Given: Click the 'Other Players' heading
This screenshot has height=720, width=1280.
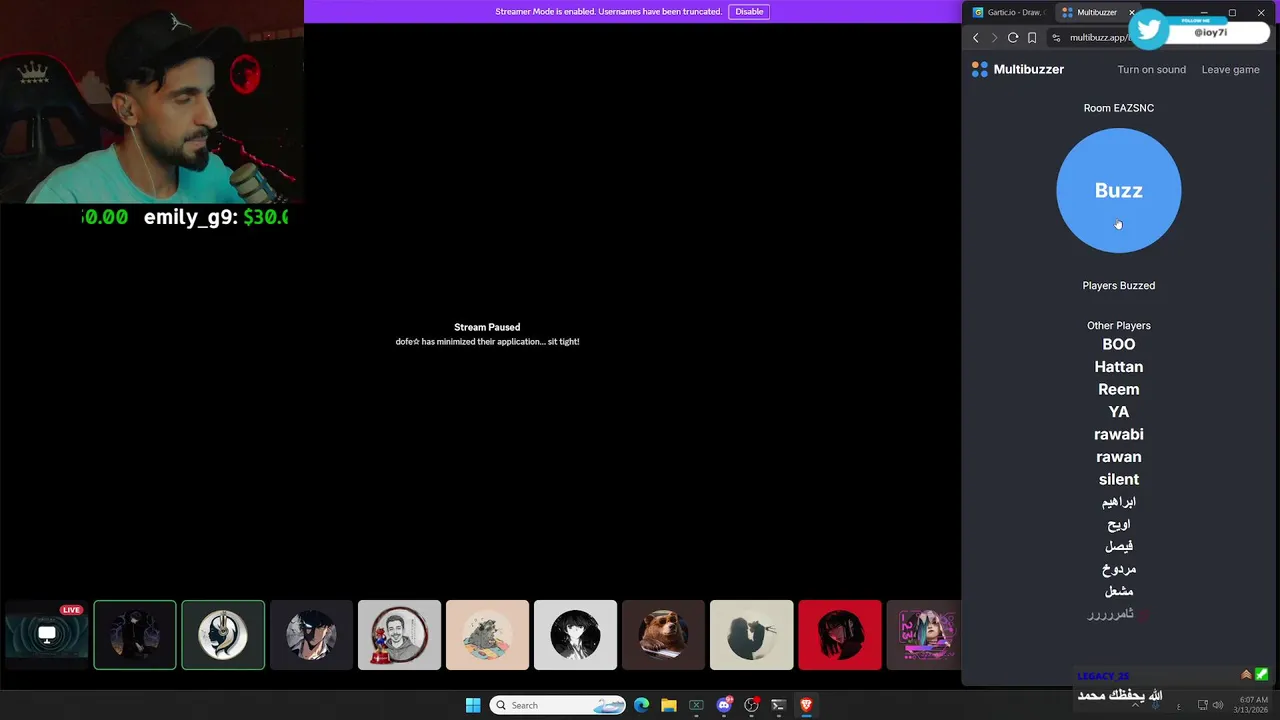Looking at the screenshot, I should (1118, 325).
